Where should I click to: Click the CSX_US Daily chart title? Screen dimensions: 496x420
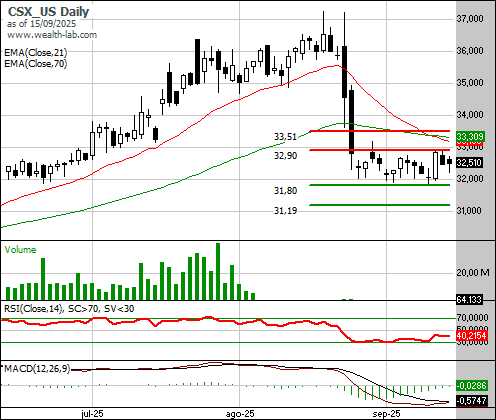(49, 12)
